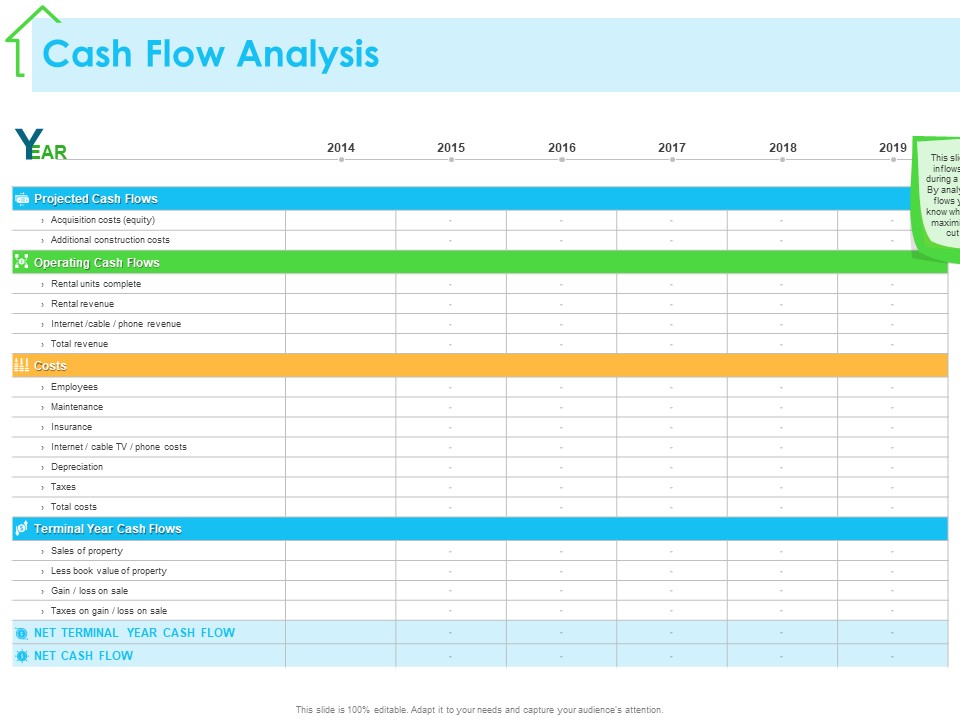Screen dimensions: 960x720
Task: Select the 2017 year column header
Action: [x=672, y=148]
